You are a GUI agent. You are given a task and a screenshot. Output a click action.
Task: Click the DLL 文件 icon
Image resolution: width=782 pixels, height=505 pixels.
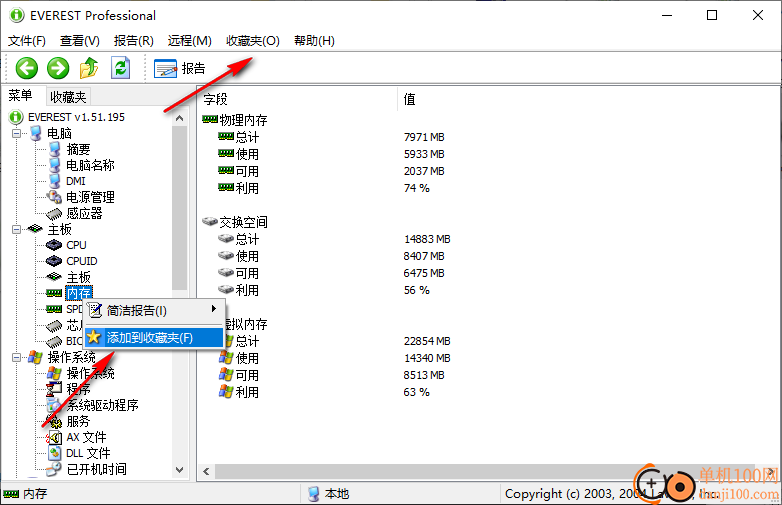[x=54, y=453]
